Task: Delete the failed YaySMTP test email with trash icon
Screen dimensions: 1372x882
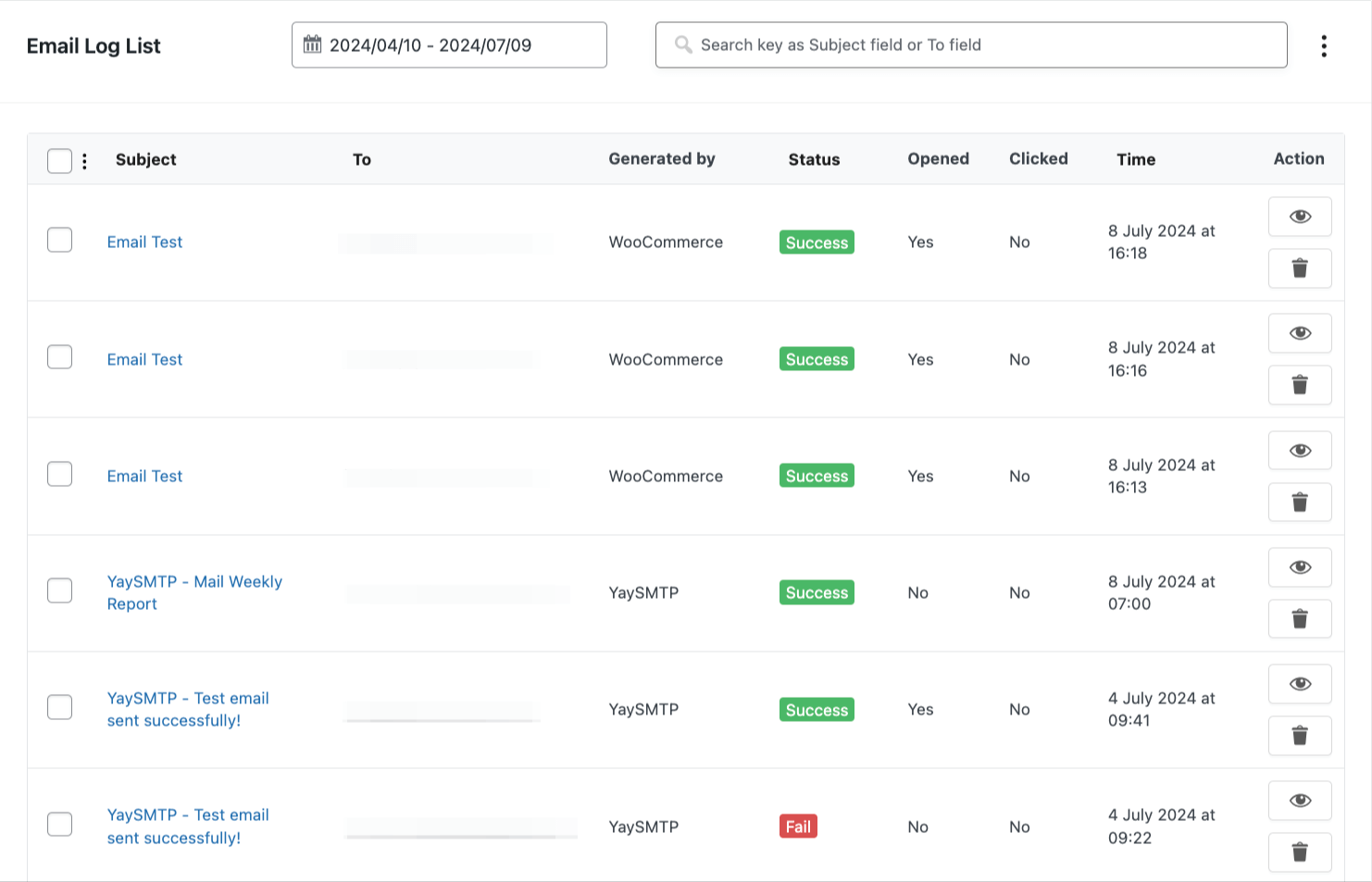Action: click(x=1300, y=852)
